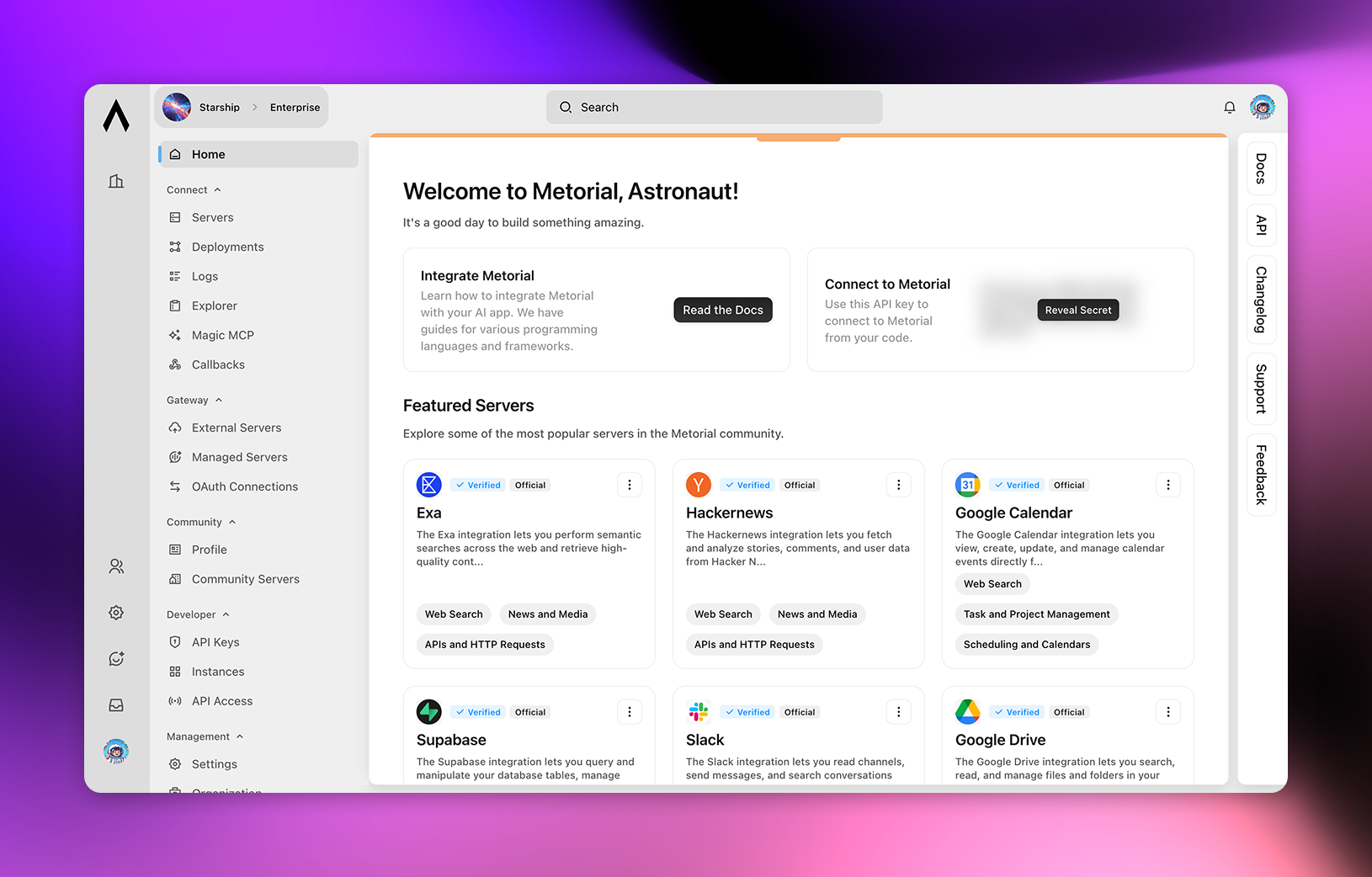Open the three-dot menu on Google Calendar card
Viewport: 1372px width, 877px height.
click(x=1167, y=485)
